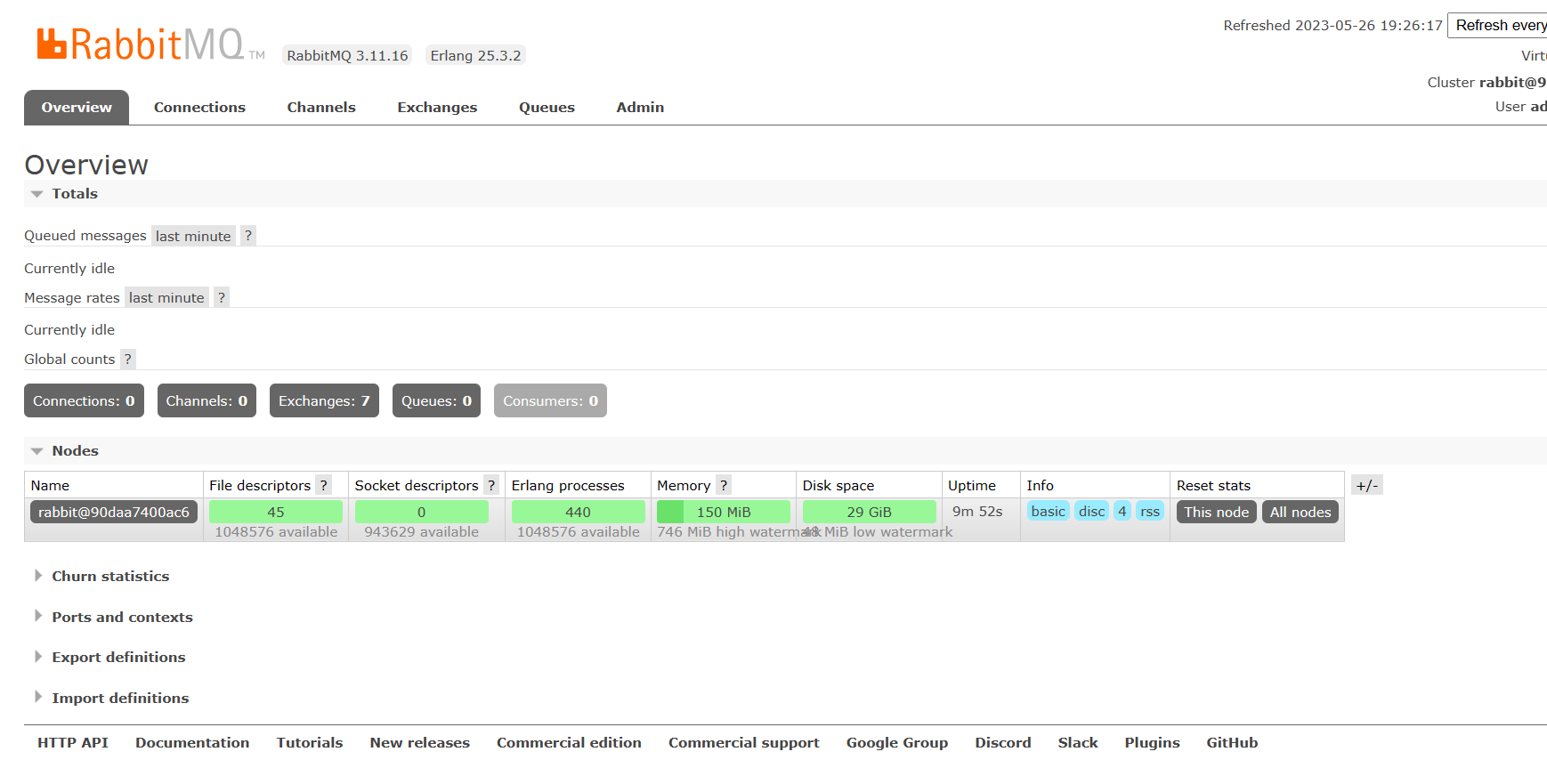The height and width of the screenshot is (784, 1547).
Task: Reset stats for This node
Action: [1216, 512]
